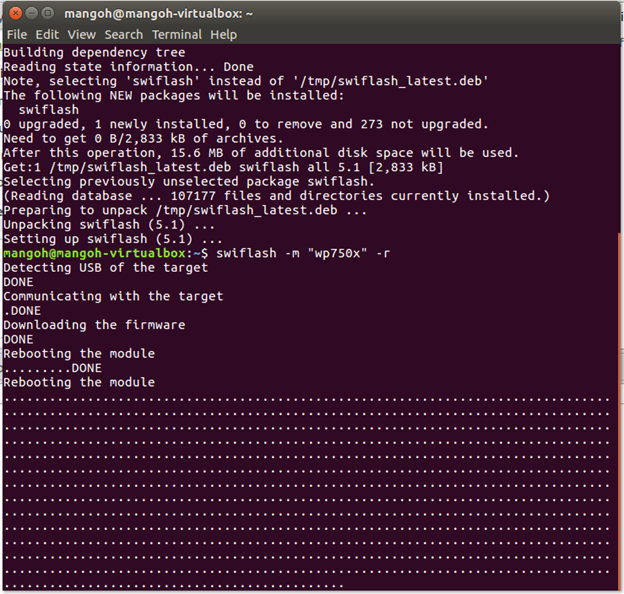This screenshot has width=624, height=594.
Task: Maximize the terminal window
Action: click(x=48, y=14)
